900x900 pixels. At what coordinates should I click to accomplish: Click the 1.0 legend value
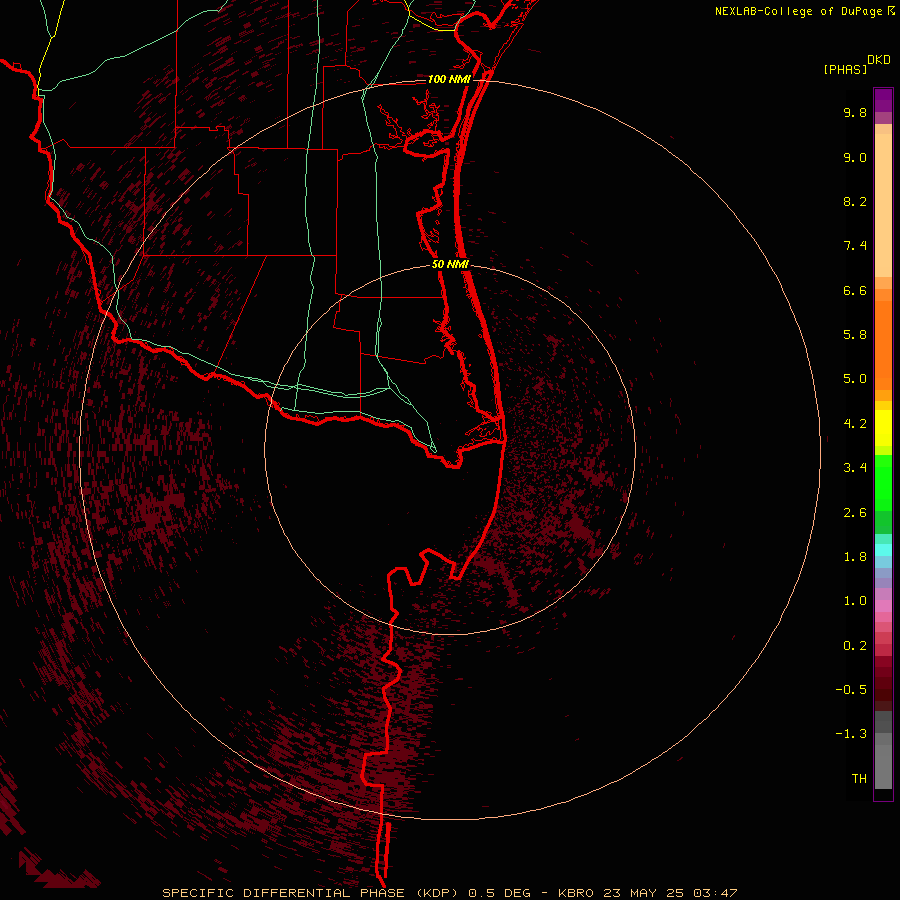(x=855, y=601)
